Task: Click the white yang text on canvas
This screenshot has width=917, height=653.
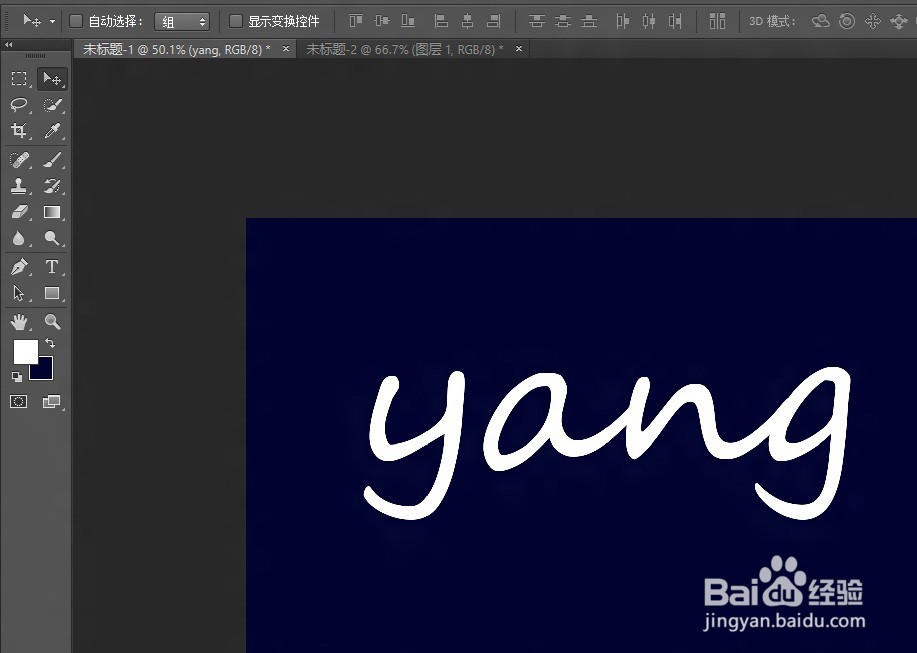Action: click(607, 443)
